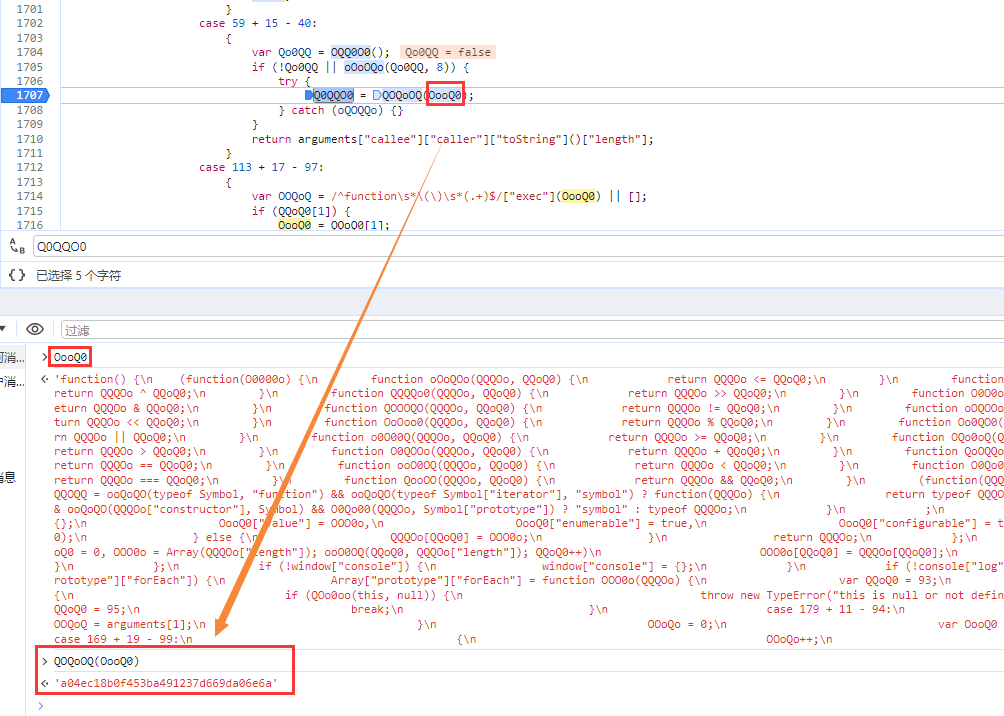Toggle breakpoint on line number 1710

30,139
